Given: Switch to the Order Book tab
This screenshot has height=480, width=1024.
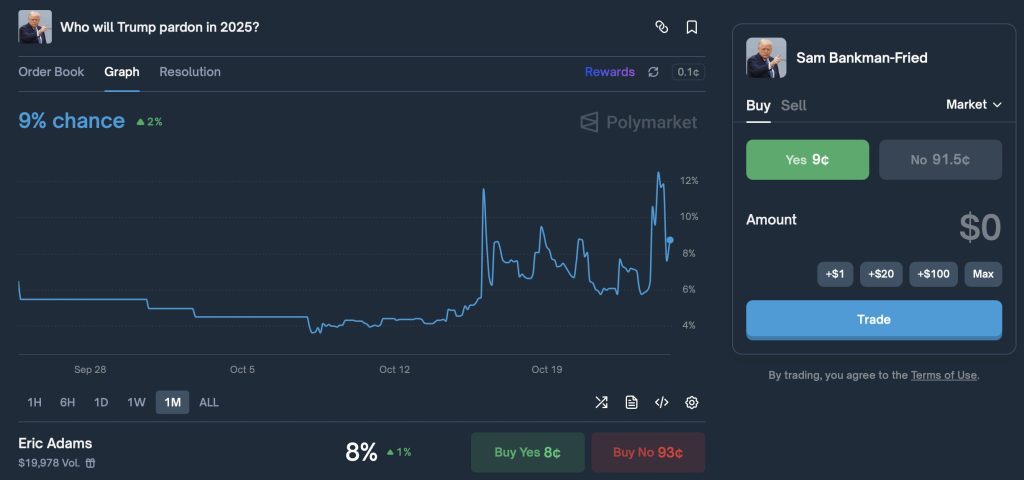Looking at the screenshot, I should [x=51, y=72].
